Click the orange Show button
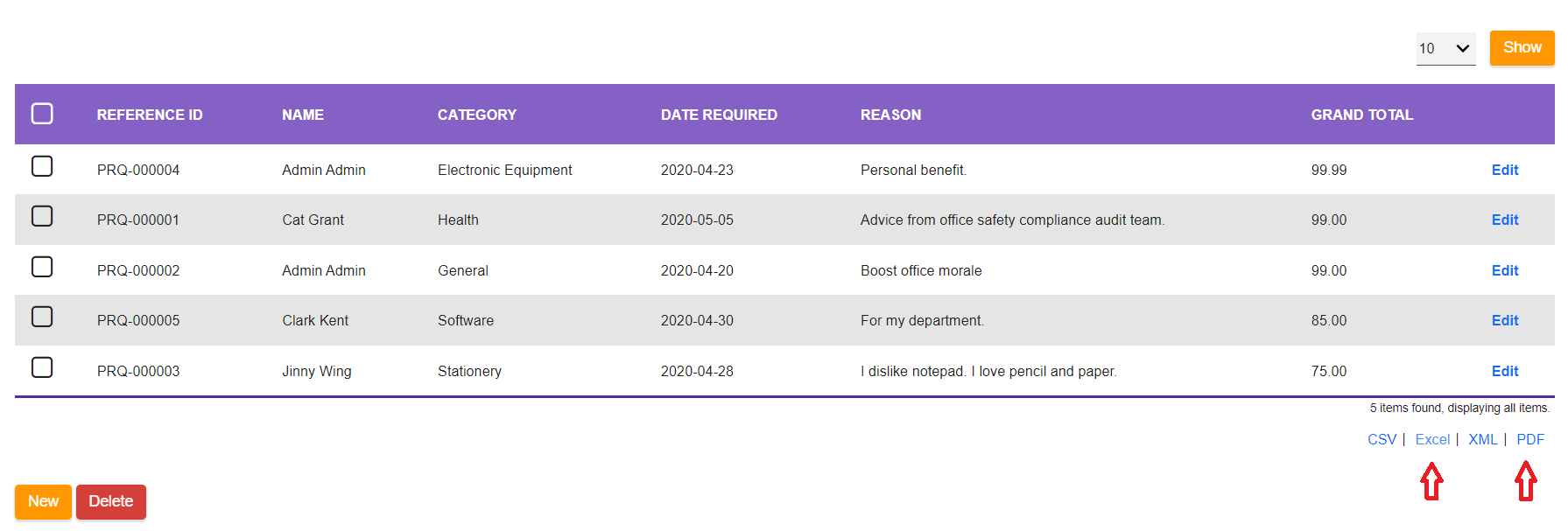Screen dimensions: 1568x531 (1522, 48)
